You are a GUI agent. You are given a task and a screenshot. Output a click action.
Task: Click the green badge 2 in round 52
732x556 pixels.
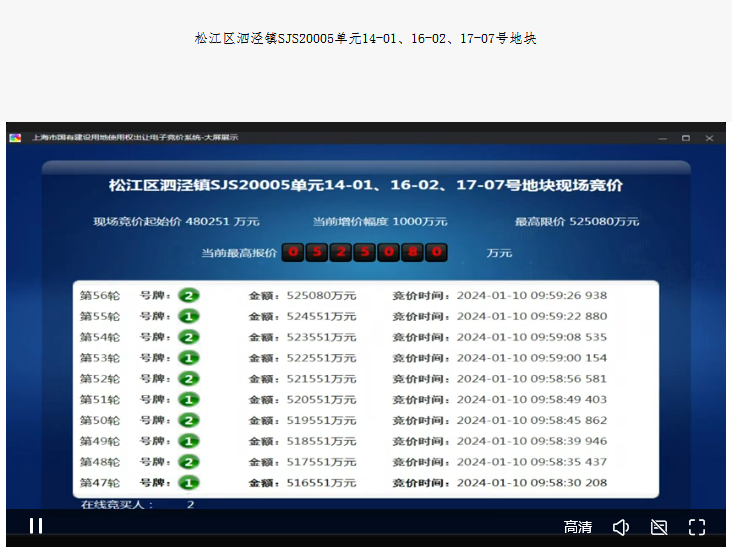(x=189, y=379)
